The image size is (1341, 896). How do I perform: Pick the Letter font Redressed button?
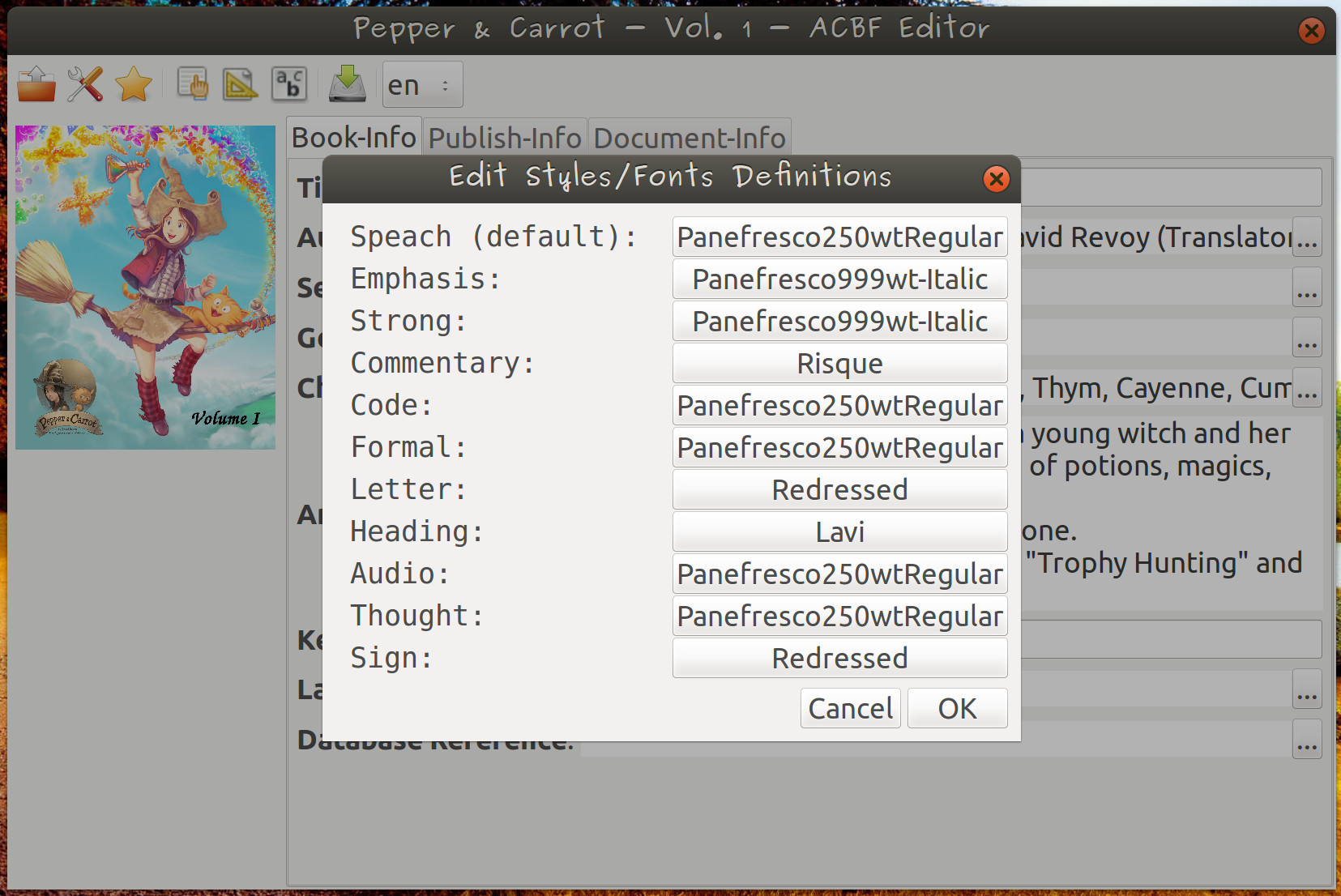(840, 490)
